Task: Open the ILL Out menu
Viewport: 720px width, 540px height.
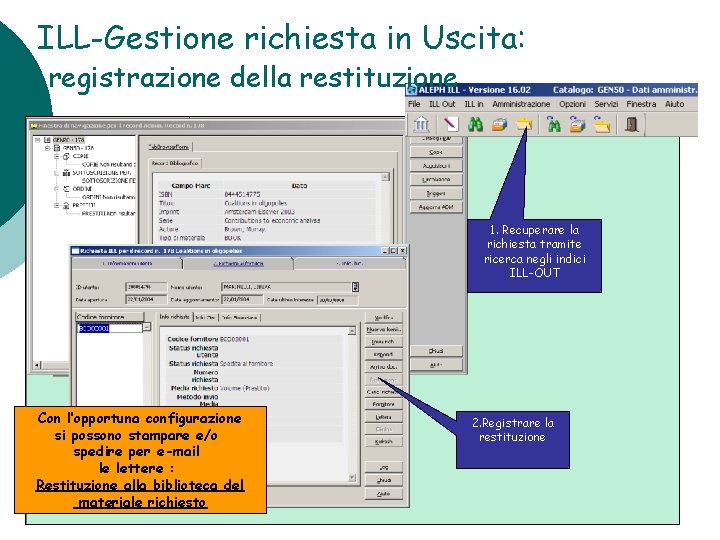Action: [442, 104]
